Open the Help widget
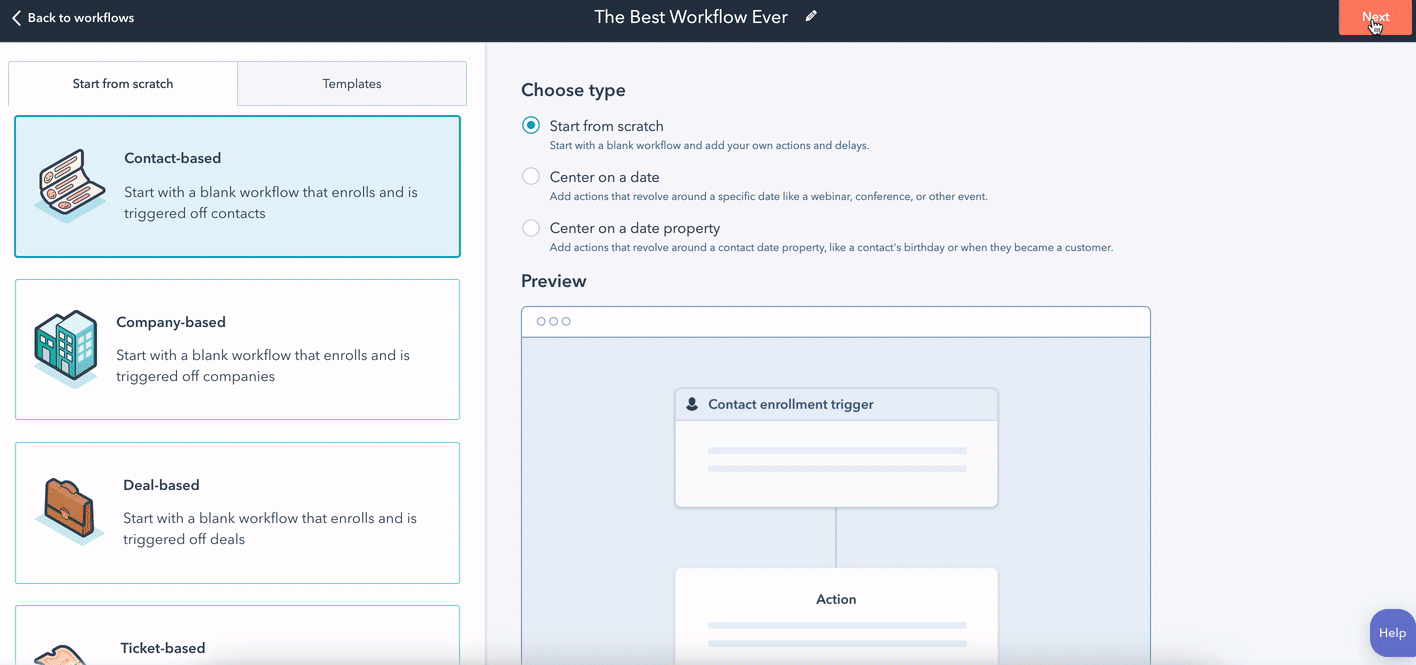 click(1392, 633)
